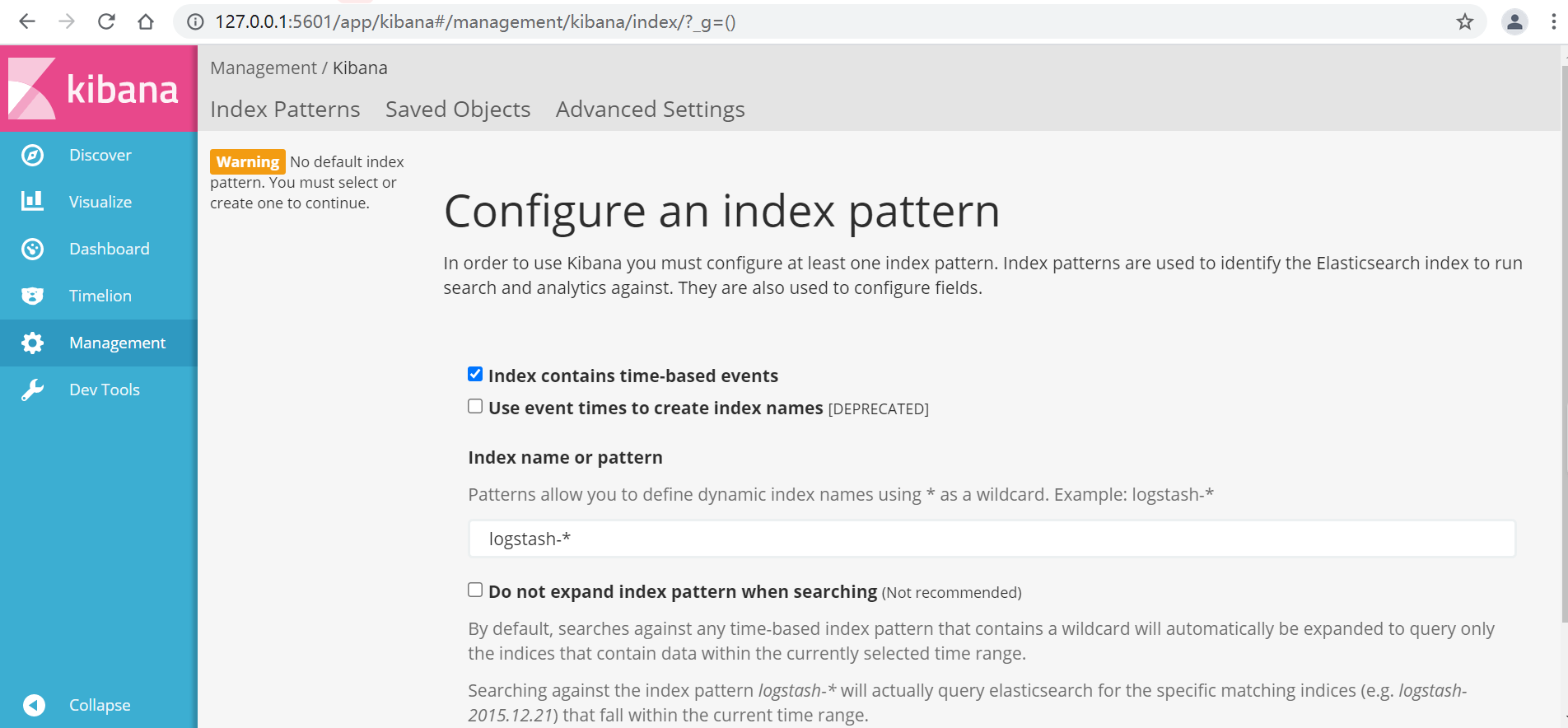Viewport: 1568px width, 728px height.
Task: Click the index name pattern field
Action: [x=991, y=539]
